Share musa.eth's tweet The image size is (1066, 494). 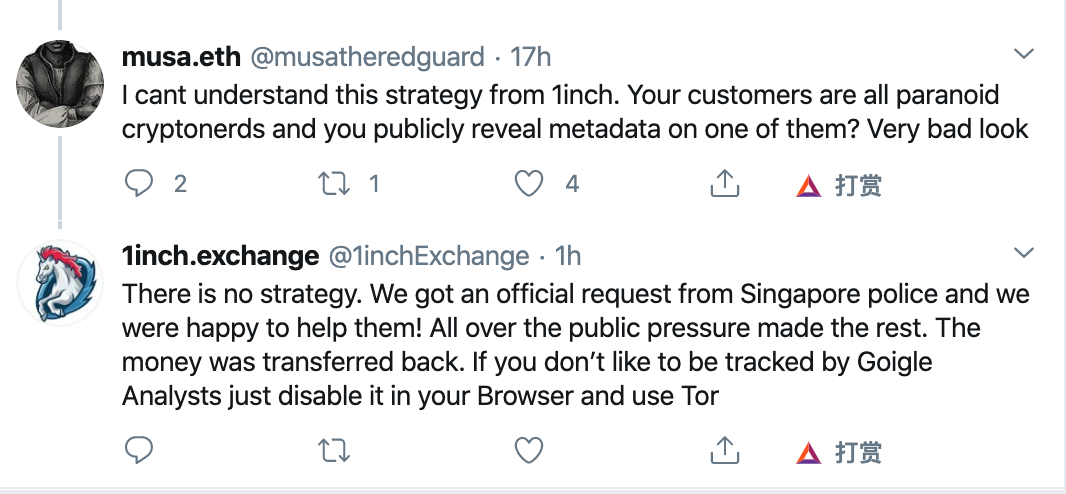tap(723, 184)
